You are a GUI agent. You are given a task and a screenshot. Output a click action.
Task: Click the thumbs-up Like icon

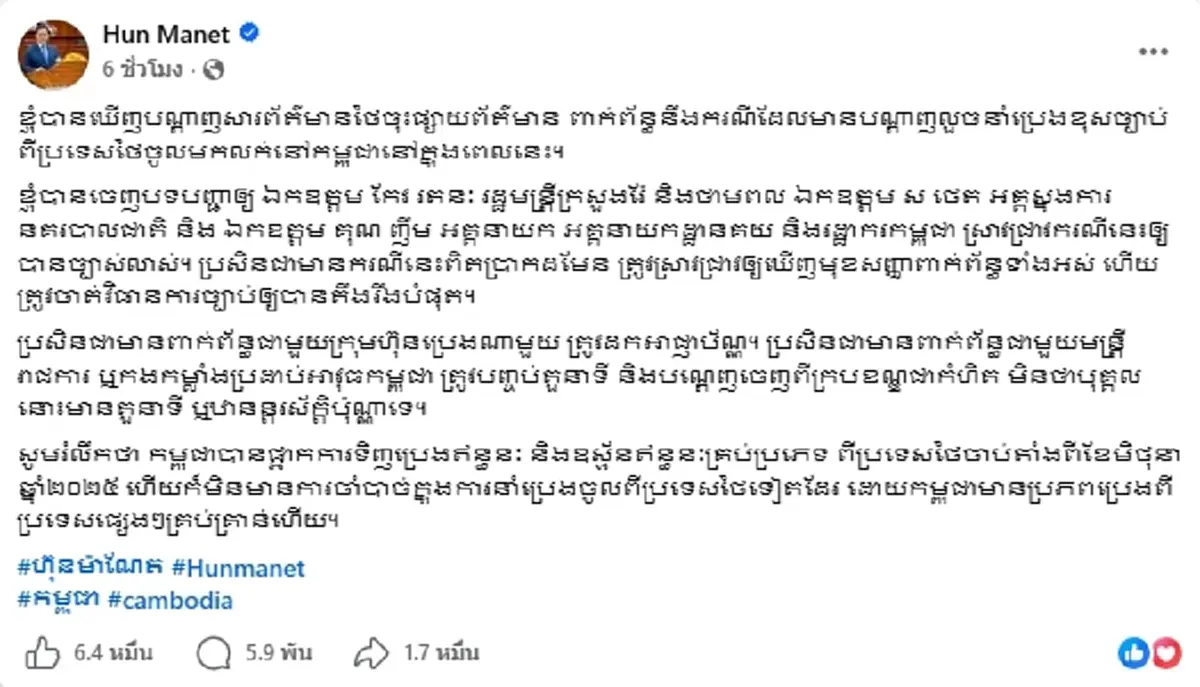pyautogui.click(x=41, y=653)
